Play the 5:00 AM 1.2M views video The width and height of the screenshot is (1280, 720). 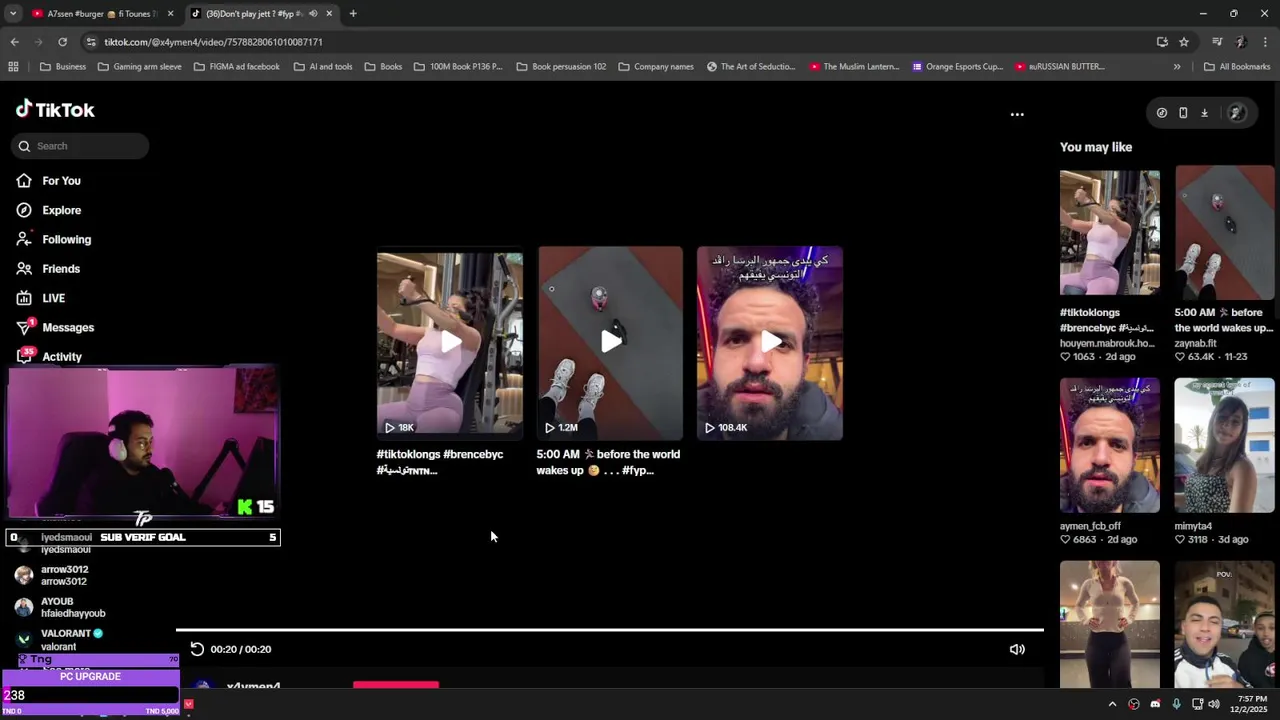(610, 343)
